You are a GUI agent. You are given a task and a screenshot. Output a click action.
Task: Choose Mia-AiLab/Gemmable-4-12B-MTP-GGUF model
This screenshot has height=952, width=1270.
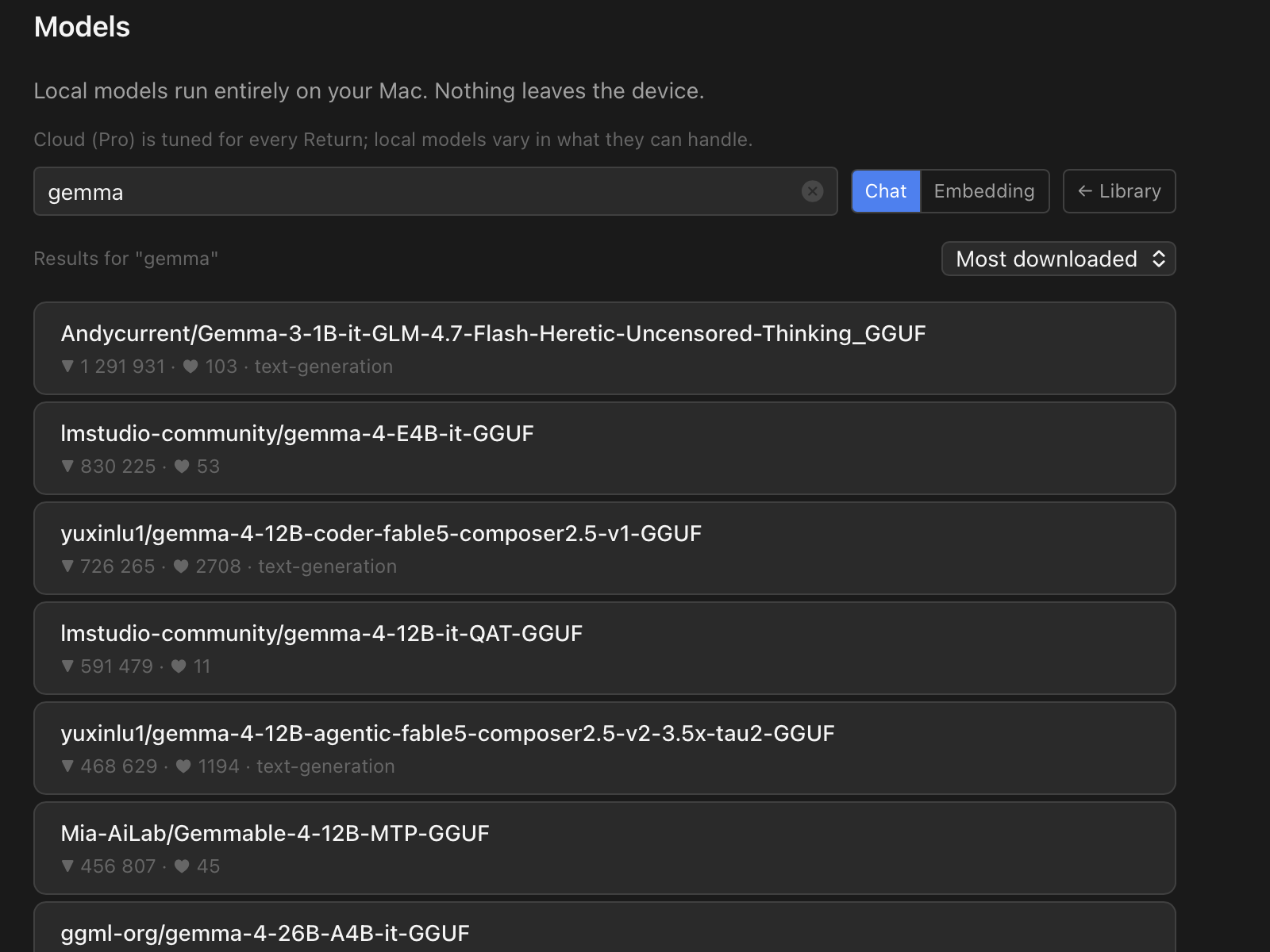(x=605, y=848)
